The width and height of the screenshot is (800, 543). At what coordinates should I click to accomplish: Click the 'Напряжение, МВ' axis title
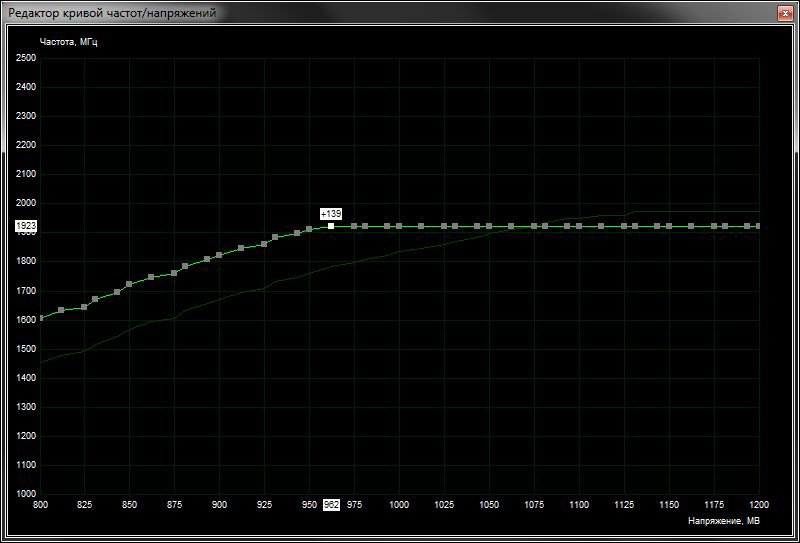pyautogui.click(x=724, y=521)
